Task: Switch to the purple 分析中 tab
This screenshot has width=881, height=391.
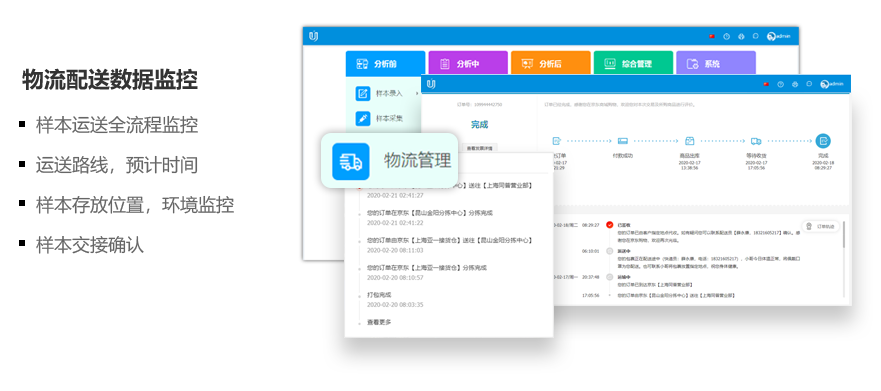Action: tap(468, 63)
